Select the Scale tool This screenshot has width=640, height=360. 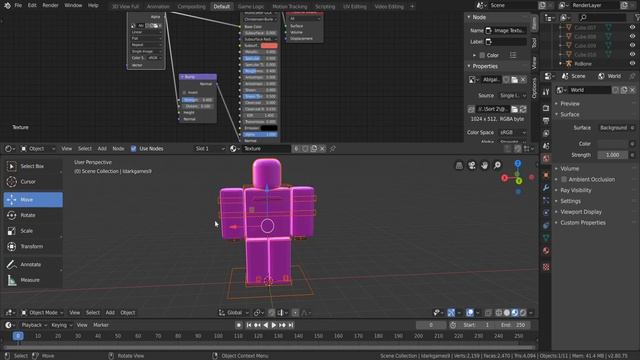click(x=33, y=231)
